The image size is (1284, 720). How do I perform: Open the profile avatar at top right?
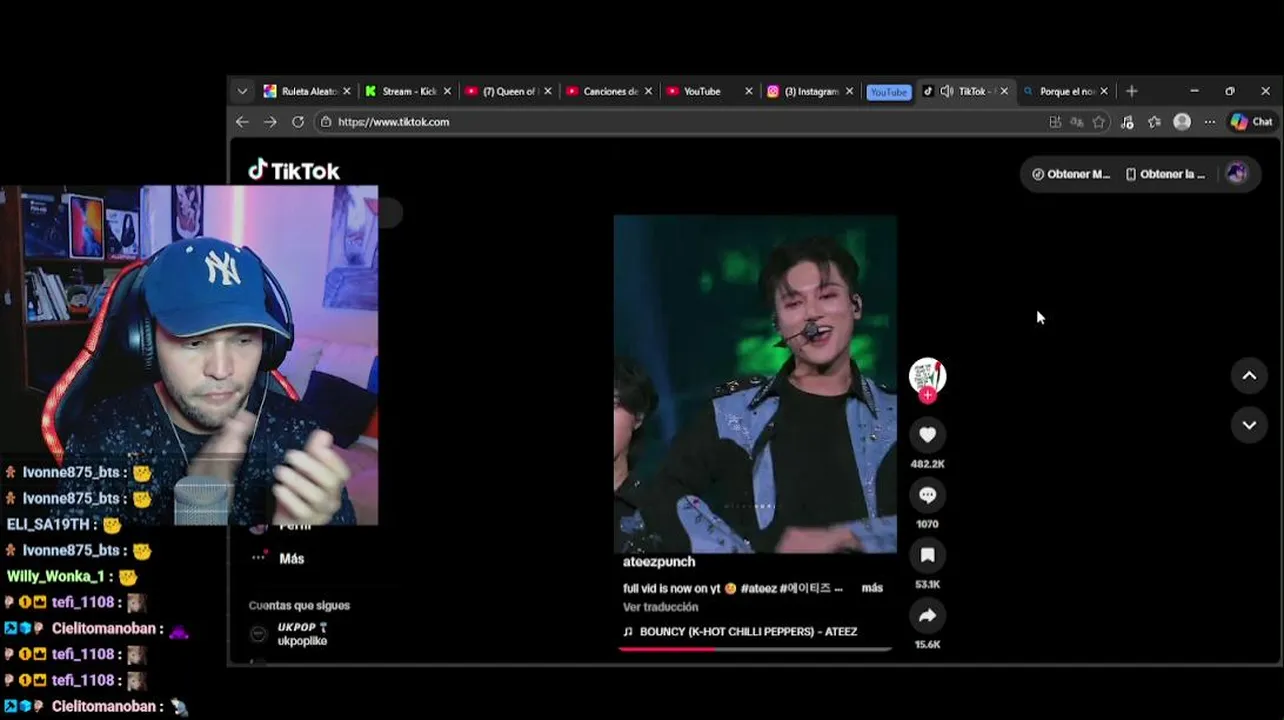pos(1236,173)
